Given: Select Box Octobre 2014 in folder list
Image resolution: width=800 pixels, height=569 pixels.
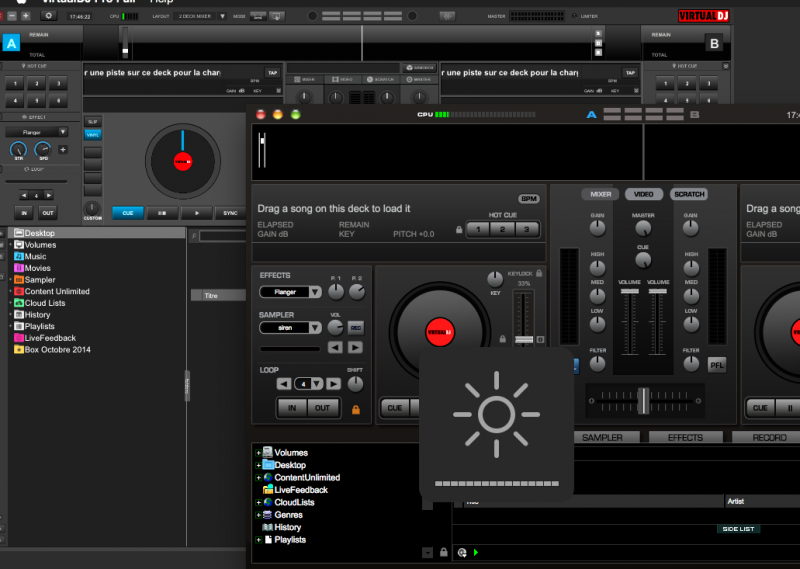Looking at the screenshot, I should coord(57,350).
